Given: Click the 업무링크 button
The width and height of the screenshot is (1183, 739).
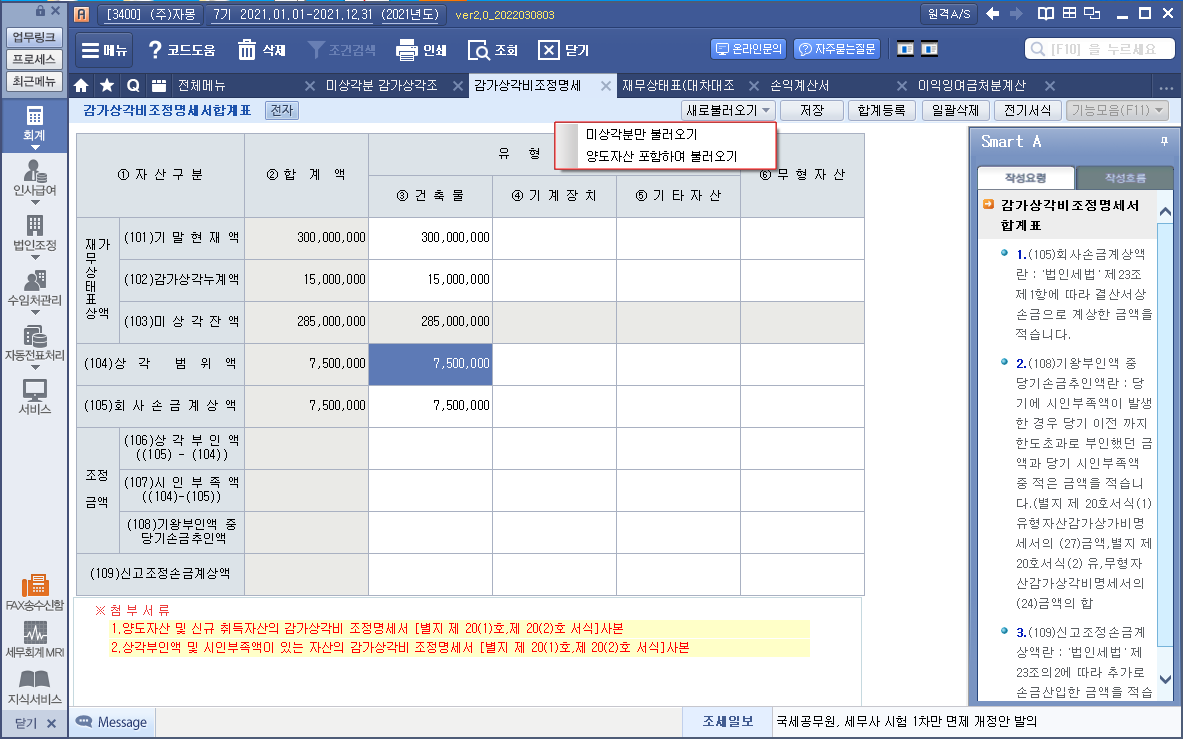Looking at the screenshot, I should [x=34, y=37].
